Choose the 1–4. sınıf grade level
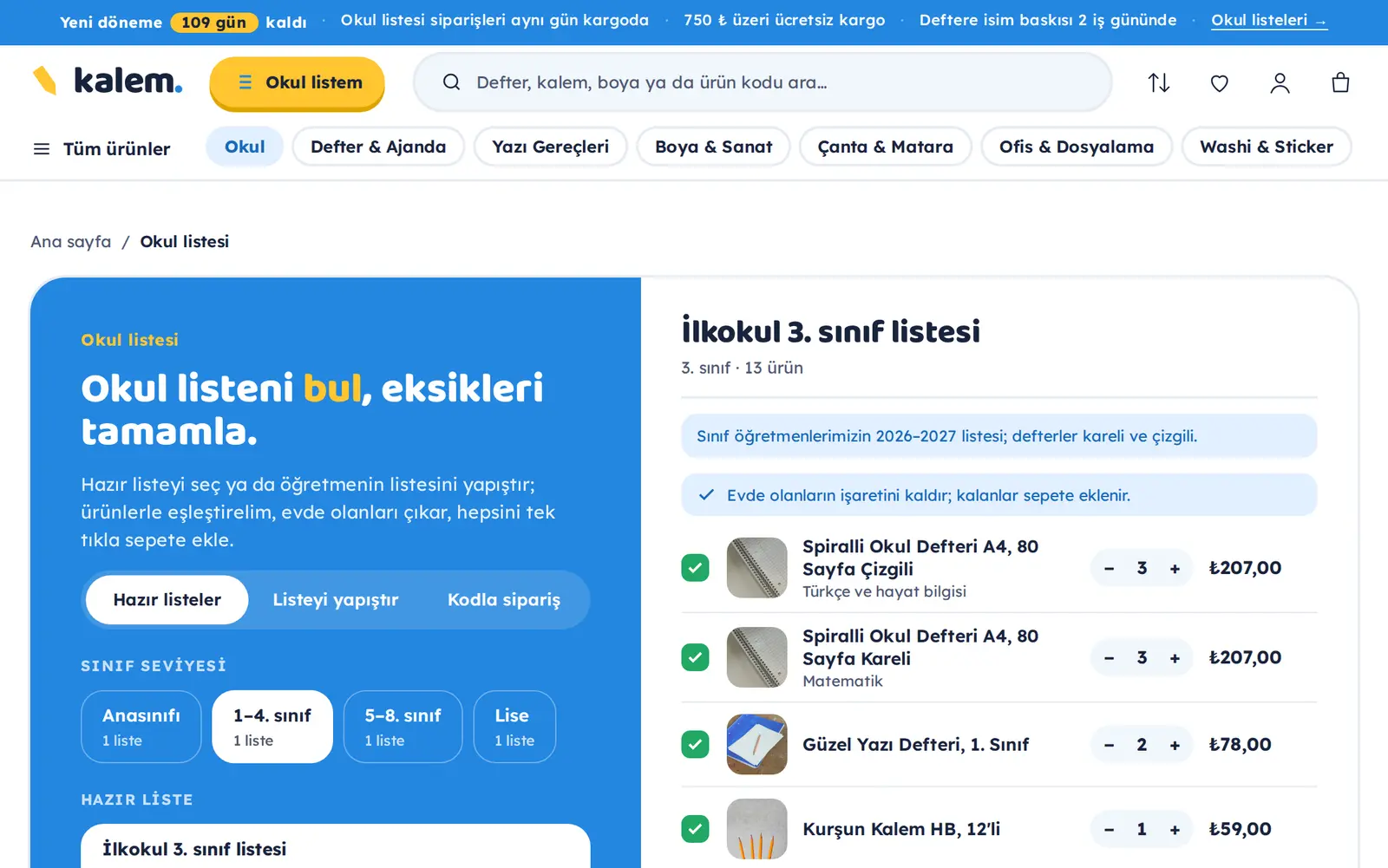Viewport: 1388px width, 868px height. point(272,727)
